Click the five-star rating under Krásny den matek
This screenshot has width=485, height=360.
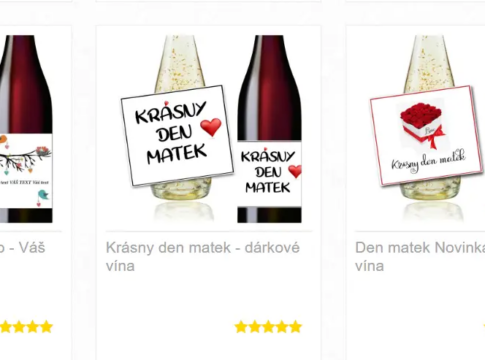pos(268,327)
